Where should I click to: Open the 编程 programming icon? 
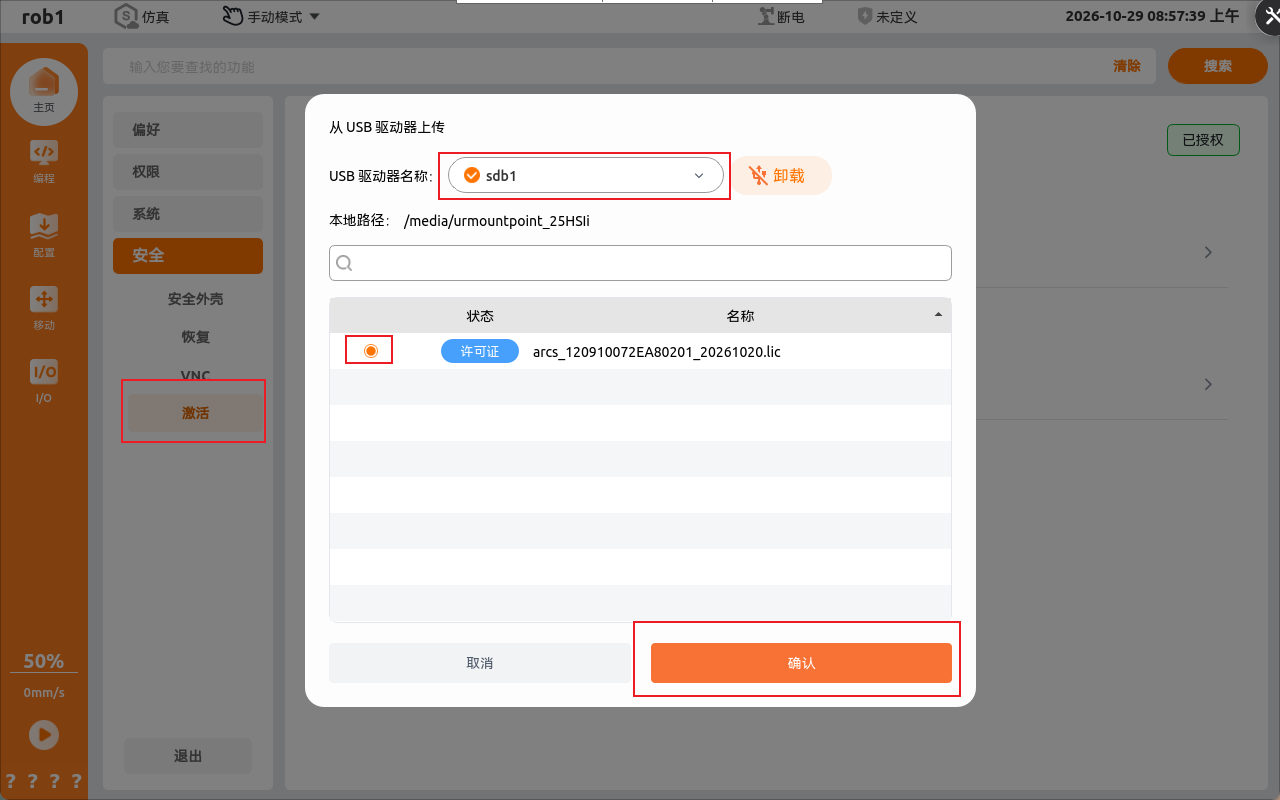pyautogui.click(x=44, y=160)
